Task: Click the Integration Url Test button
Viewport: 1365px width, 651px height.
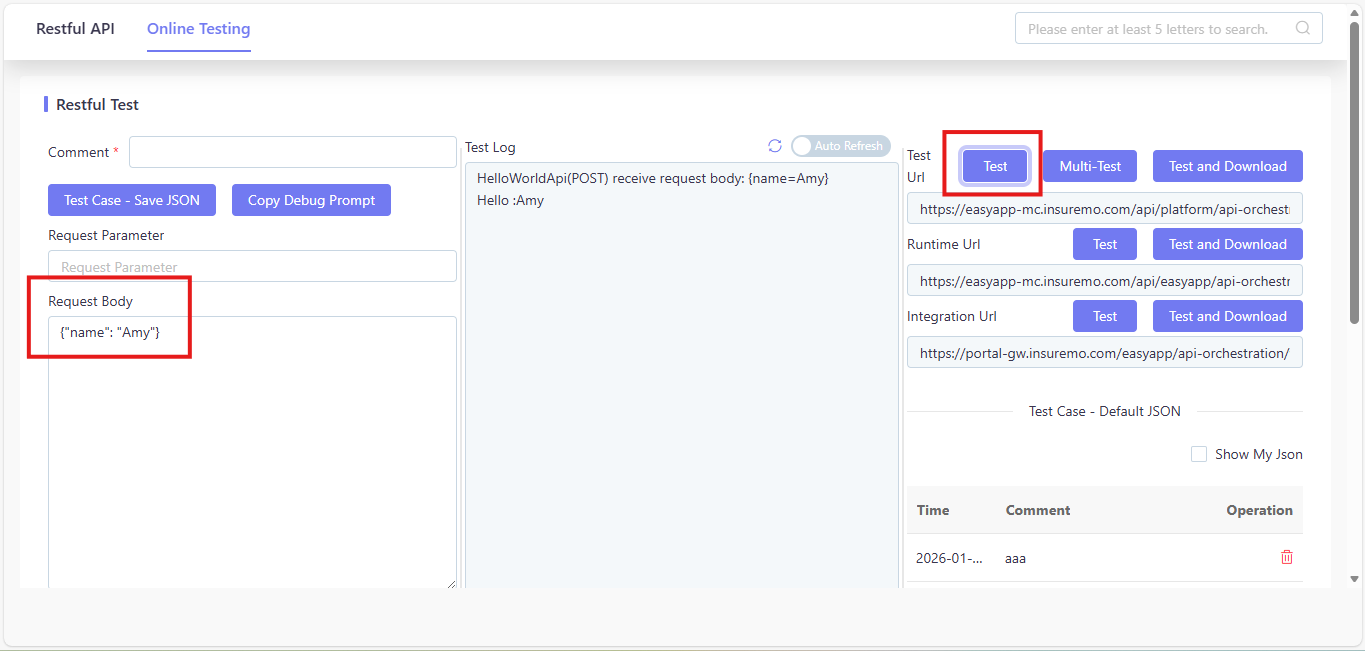Action: [x=1105, y=316]
